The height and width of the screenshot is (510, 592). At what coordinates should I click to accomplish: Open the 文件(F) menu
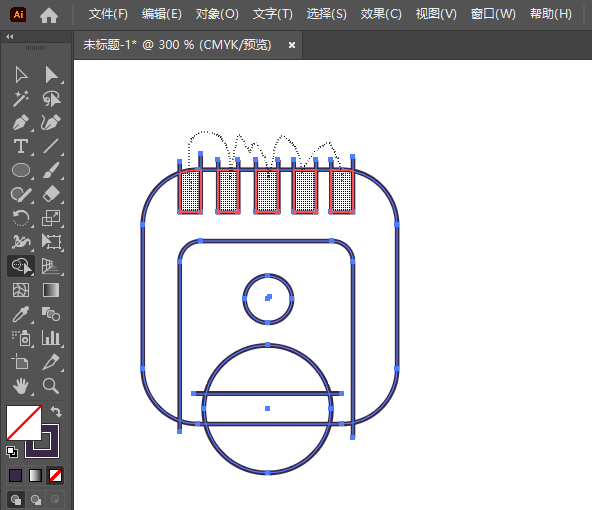(108, 14)
